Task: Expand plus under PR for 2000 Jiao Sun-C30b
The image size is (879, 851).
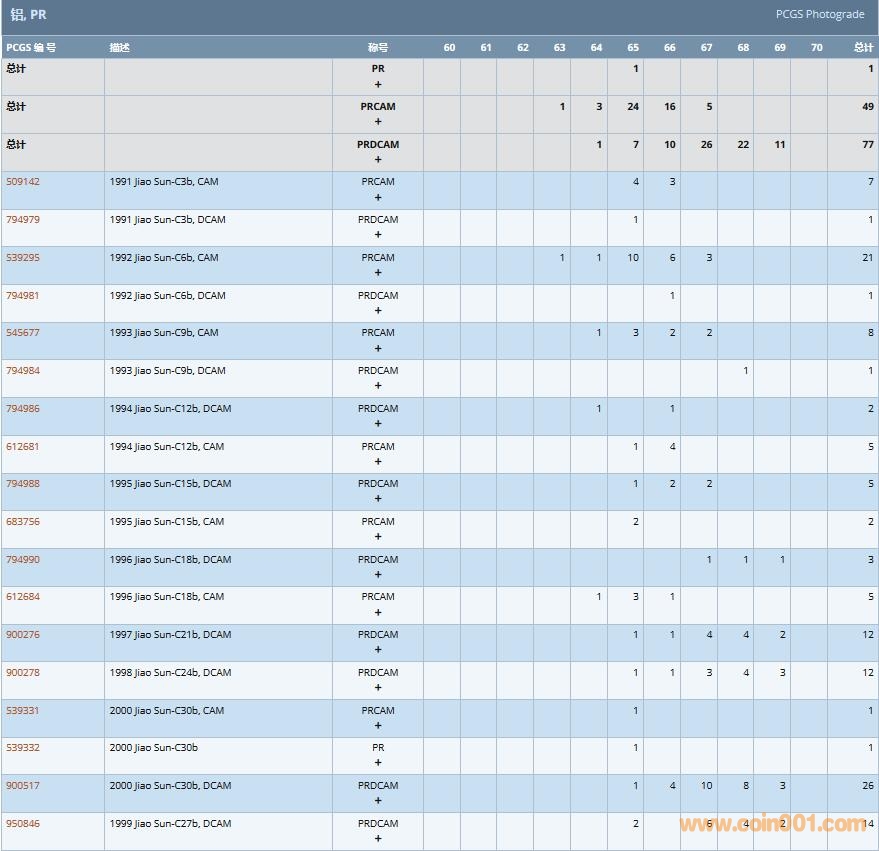Action: click(378, 763)
